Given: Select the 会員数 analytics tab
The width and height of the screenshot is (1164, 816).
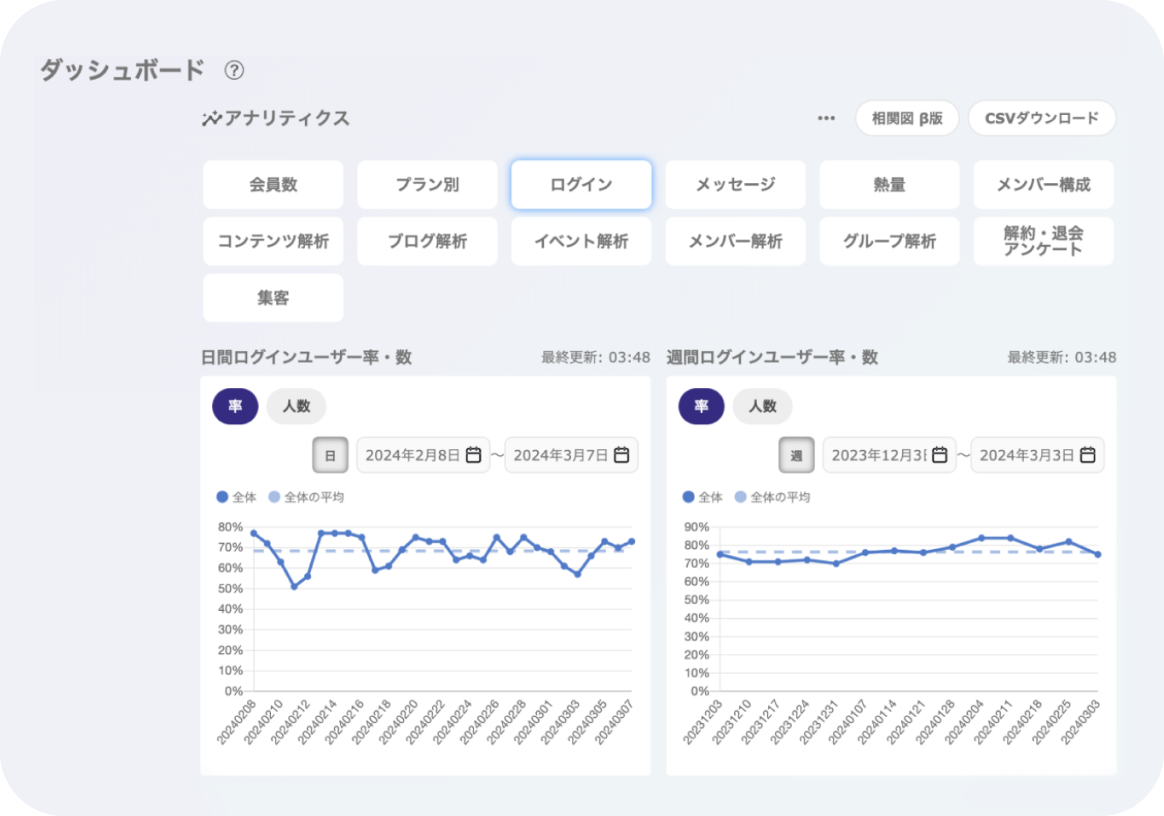Looking at the screenshot, I should coord(273,185).
